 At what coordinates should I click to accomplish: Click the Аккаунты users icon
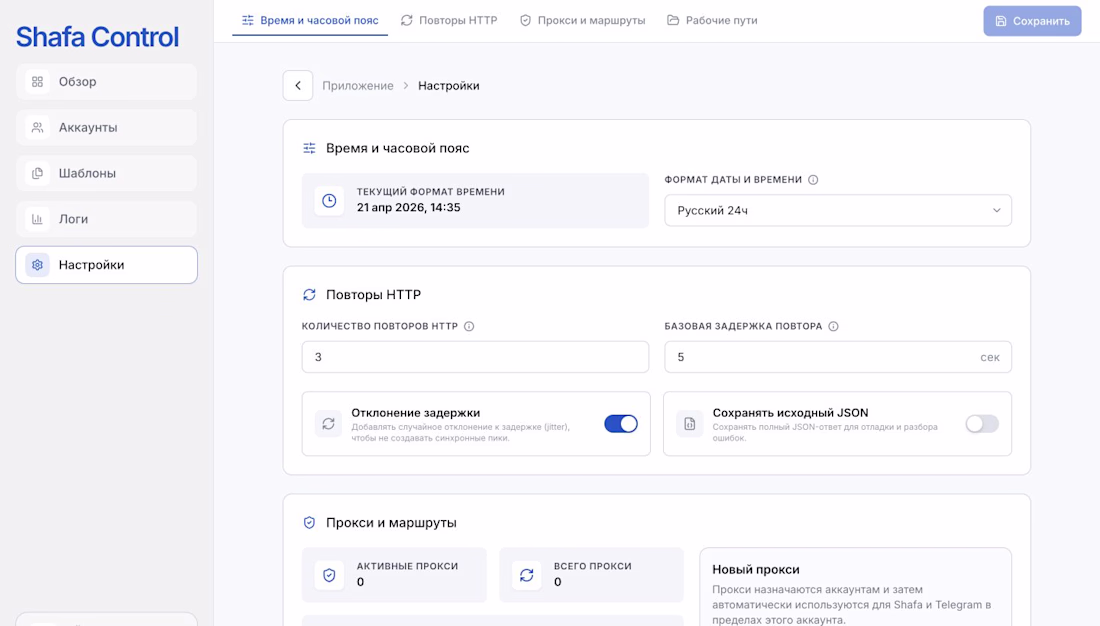(x=37, y=127)
